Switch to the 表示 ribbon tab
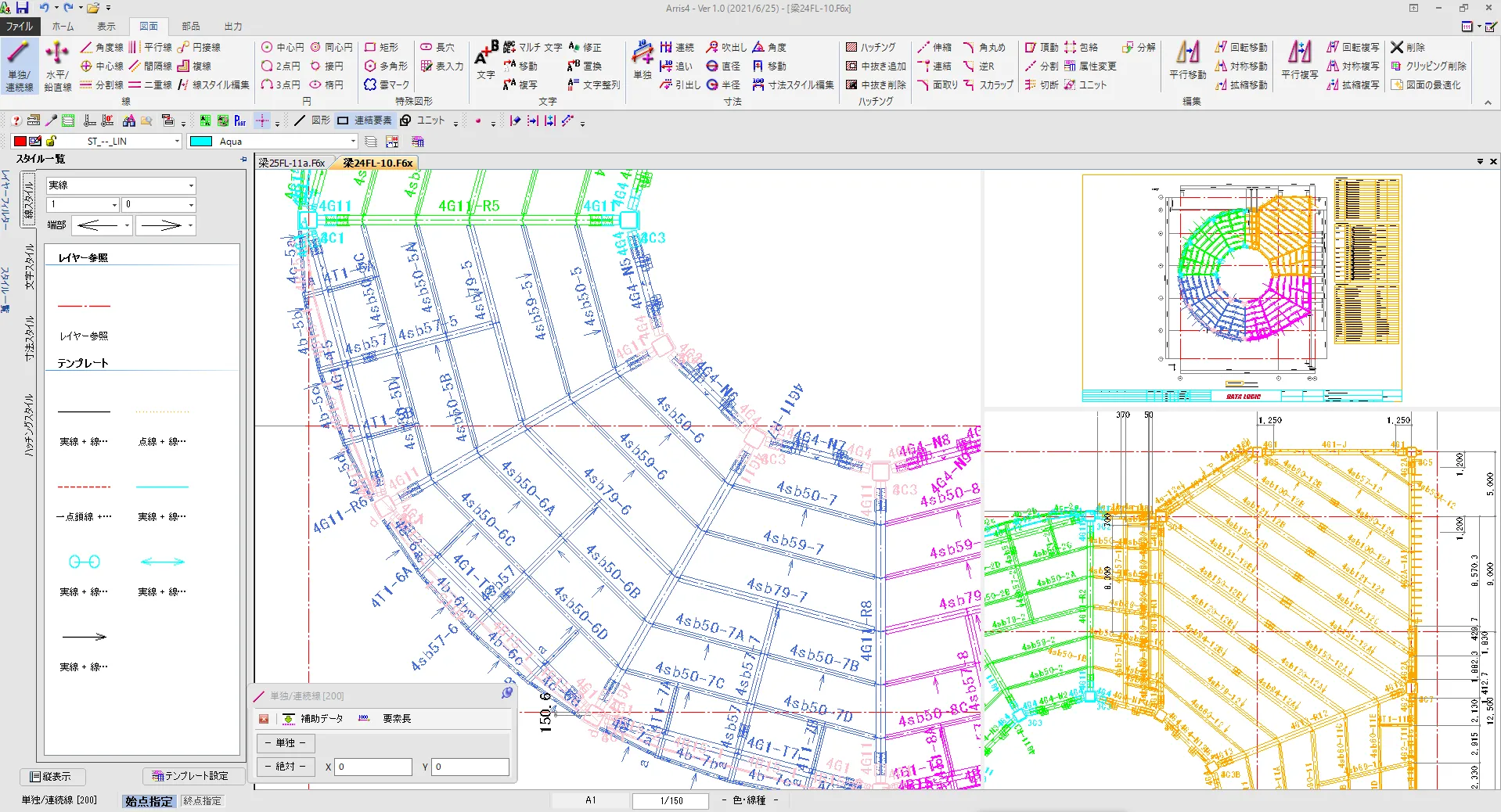The width and height of the screenshot is (1501, 812). [106, 26]
